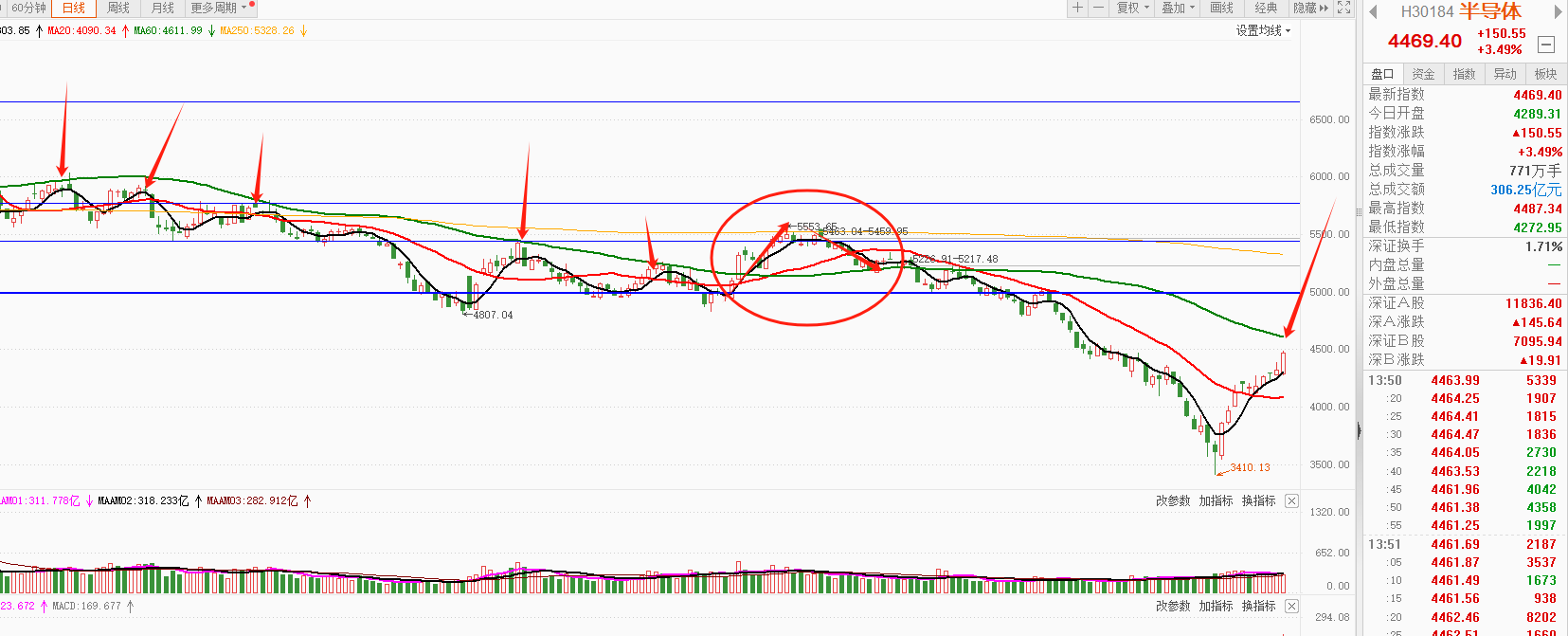Click 改参数 in volume panel

(1173, 500)
